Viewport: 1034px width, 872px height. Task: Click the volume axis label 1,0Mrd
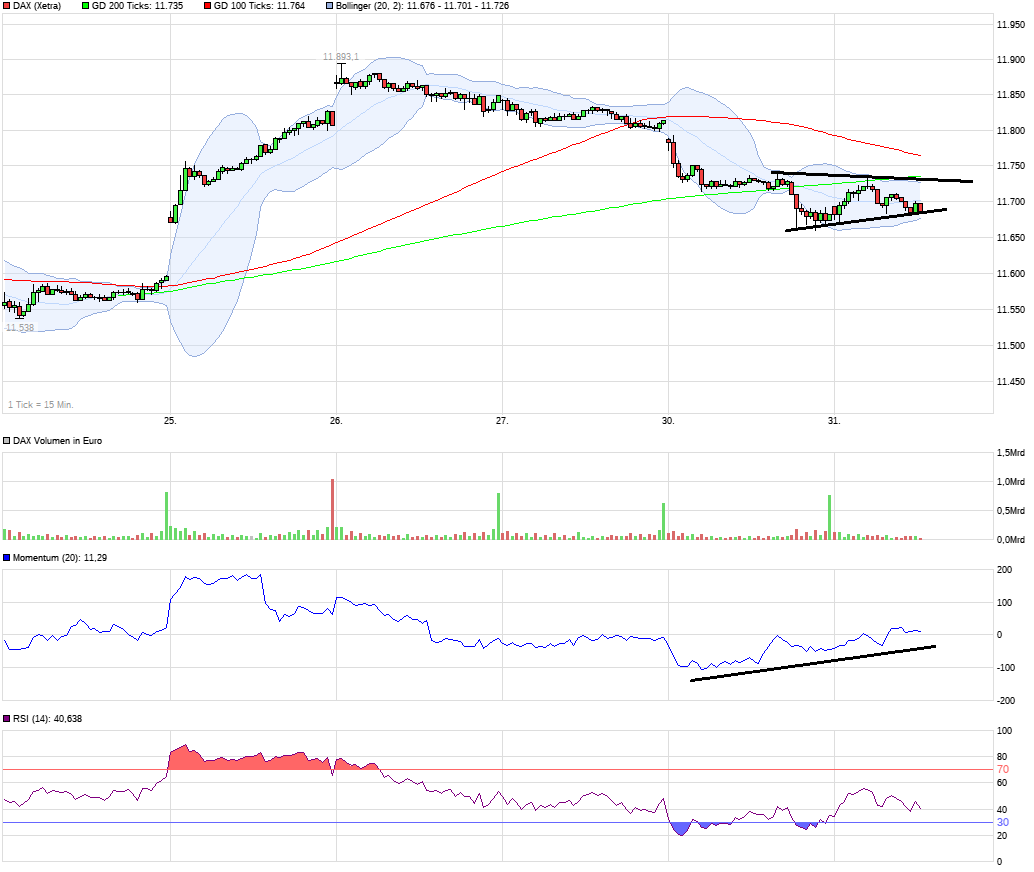coord(1011,482)
